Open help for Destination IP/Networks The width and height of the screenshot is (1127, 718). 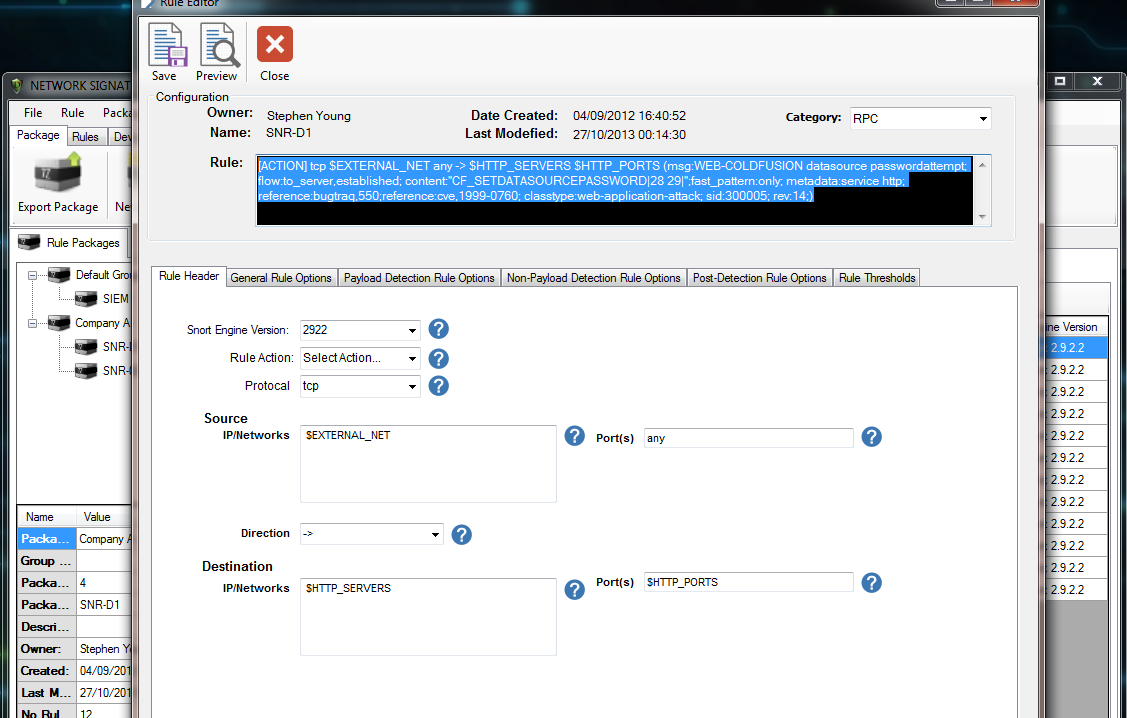(574, 590)
